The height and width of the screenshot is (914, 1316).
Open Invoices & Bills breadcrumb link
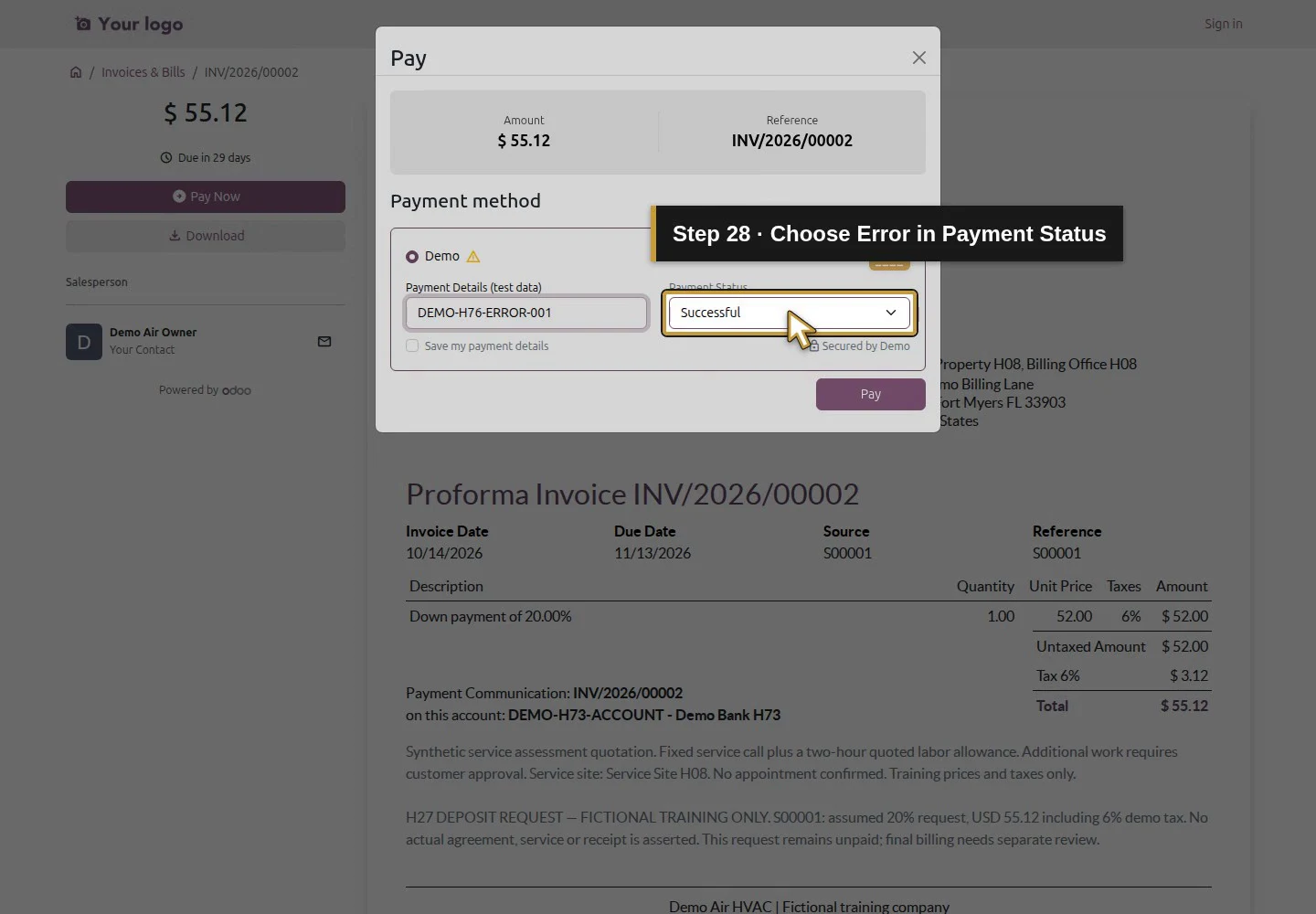click(x=143, y=72)
